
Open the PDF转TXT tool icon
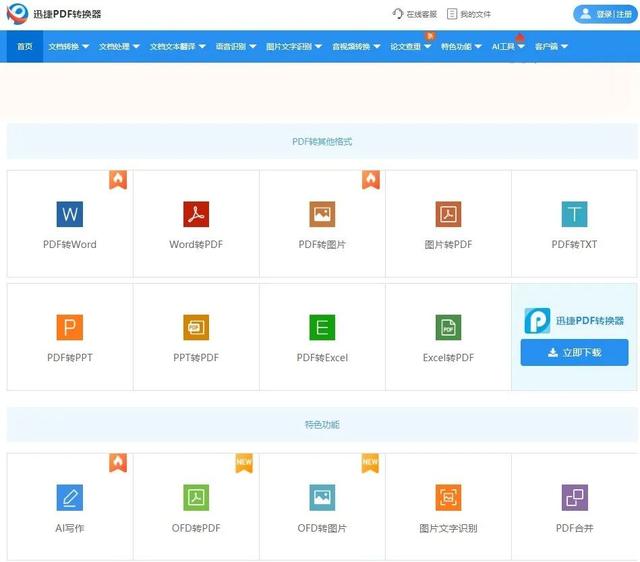574,214
